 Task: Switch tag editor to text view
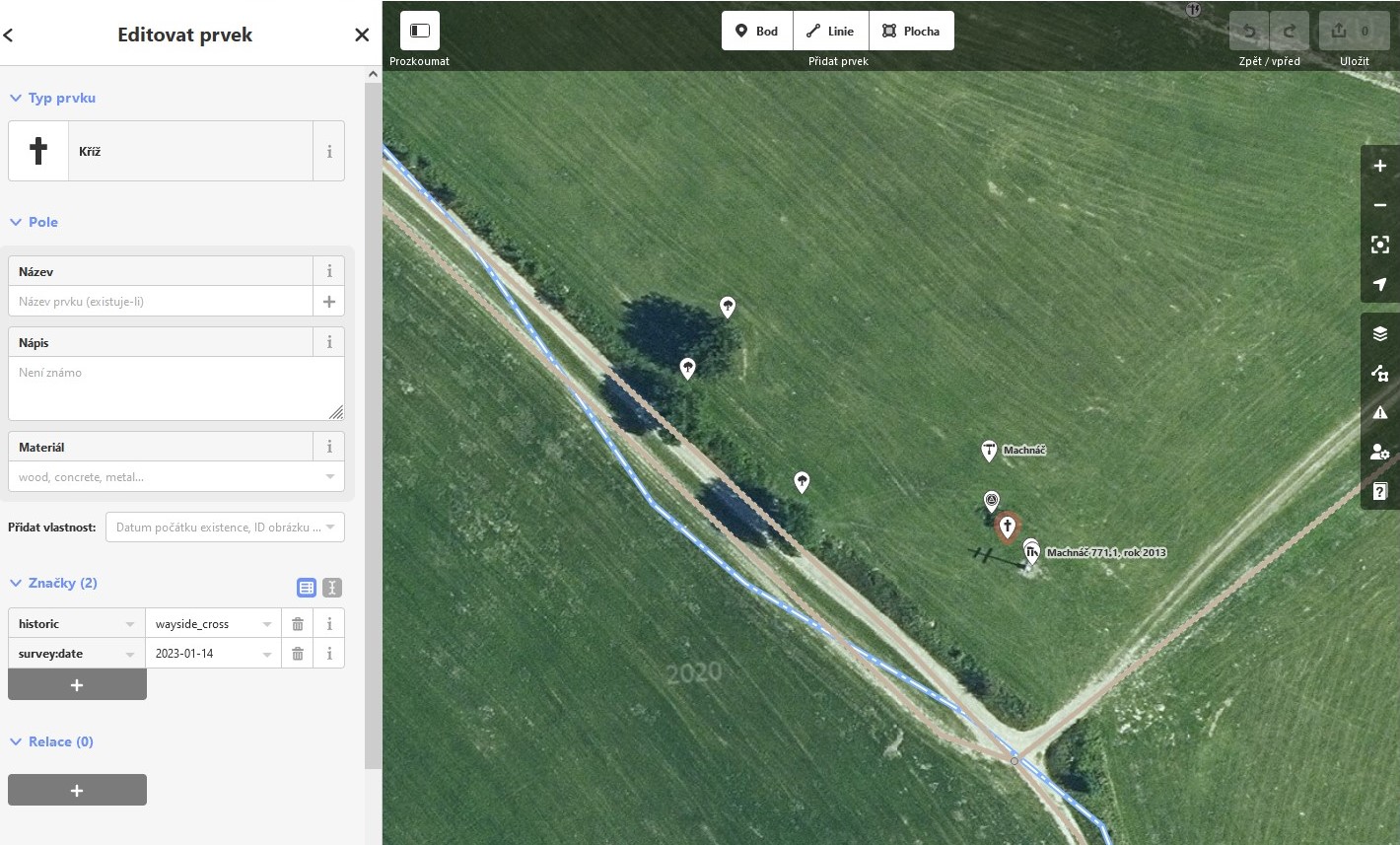coord(332,588)
